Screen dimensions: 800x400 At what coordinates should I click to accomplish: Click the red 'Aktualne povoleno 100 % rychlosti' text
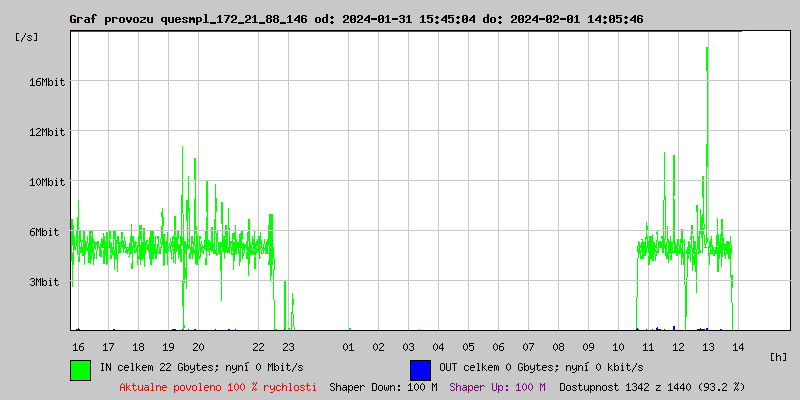[218, 387]
